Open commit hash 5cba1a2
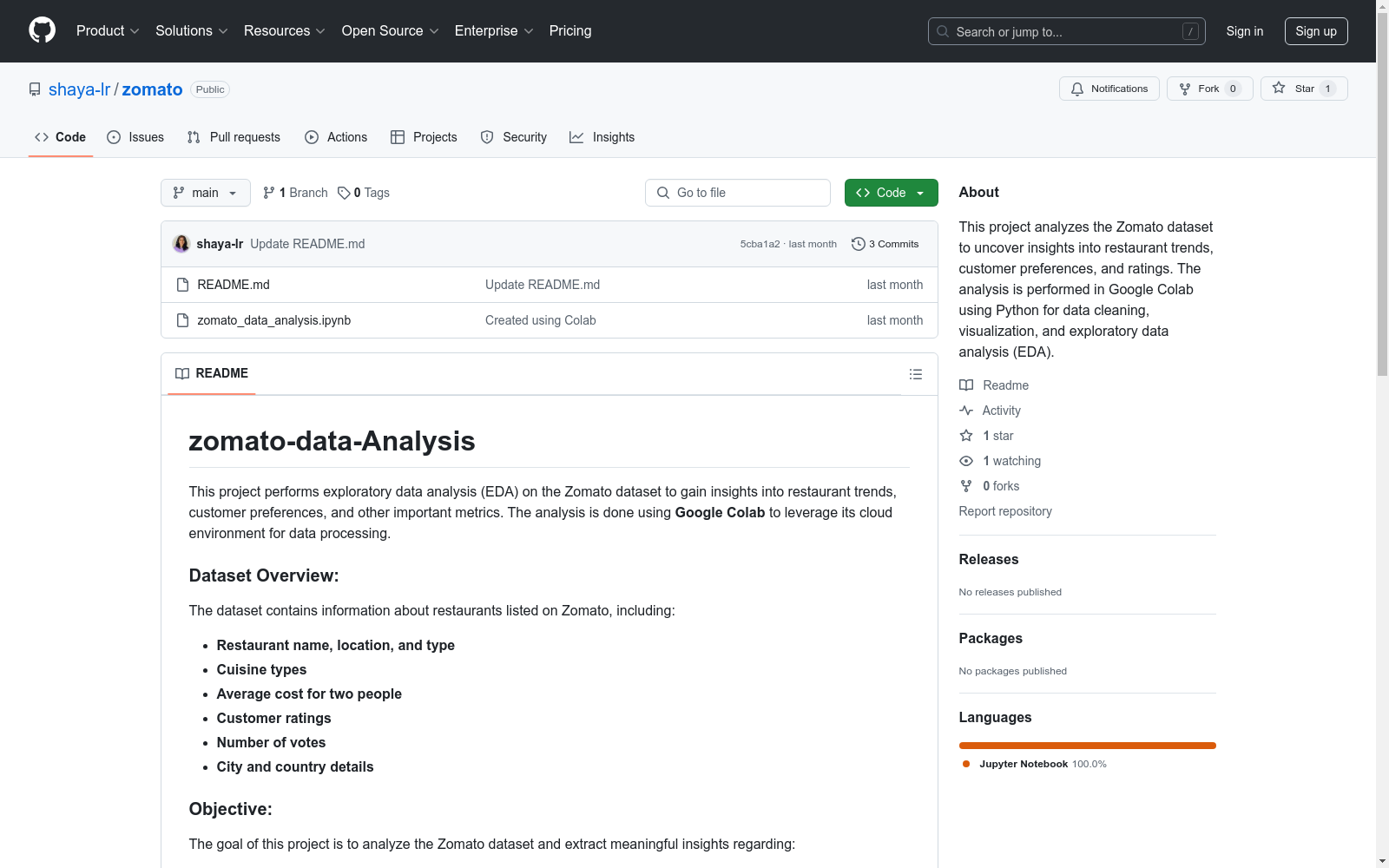Viewport: 1389px width, 868px height. (760, 244)
